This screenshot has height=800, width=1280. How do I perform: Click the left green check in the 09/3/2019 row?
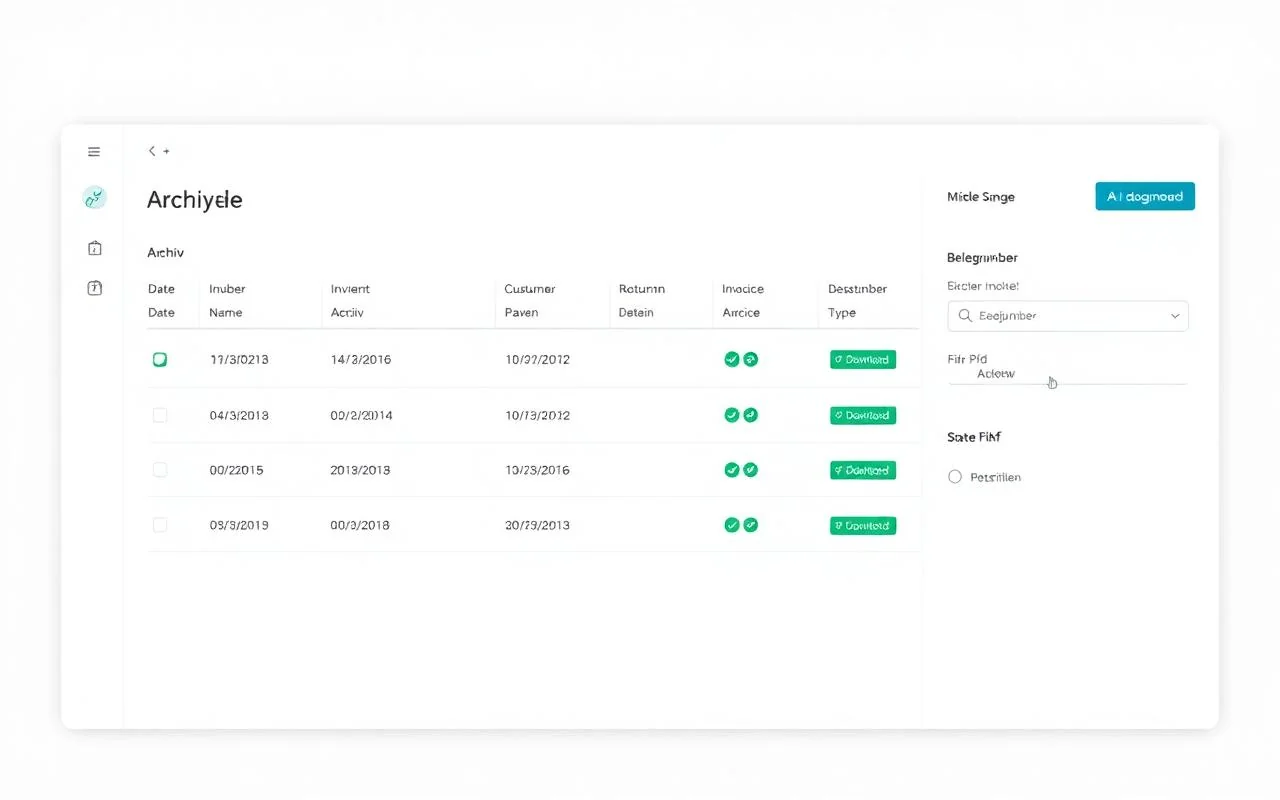[731, 524]
